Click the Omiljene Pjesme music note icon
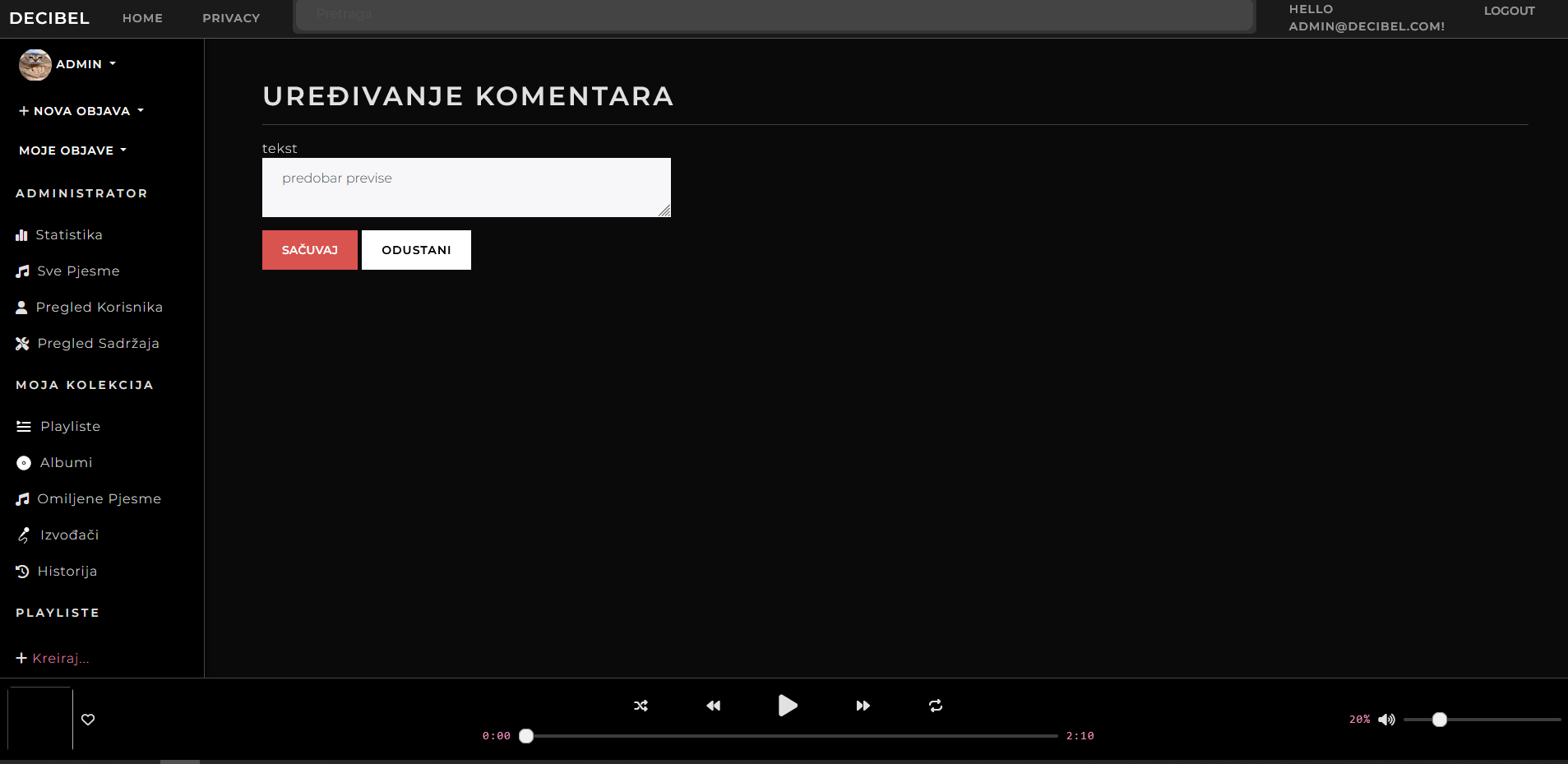This screenshot has height=764, width=1568. click(22, 499)
